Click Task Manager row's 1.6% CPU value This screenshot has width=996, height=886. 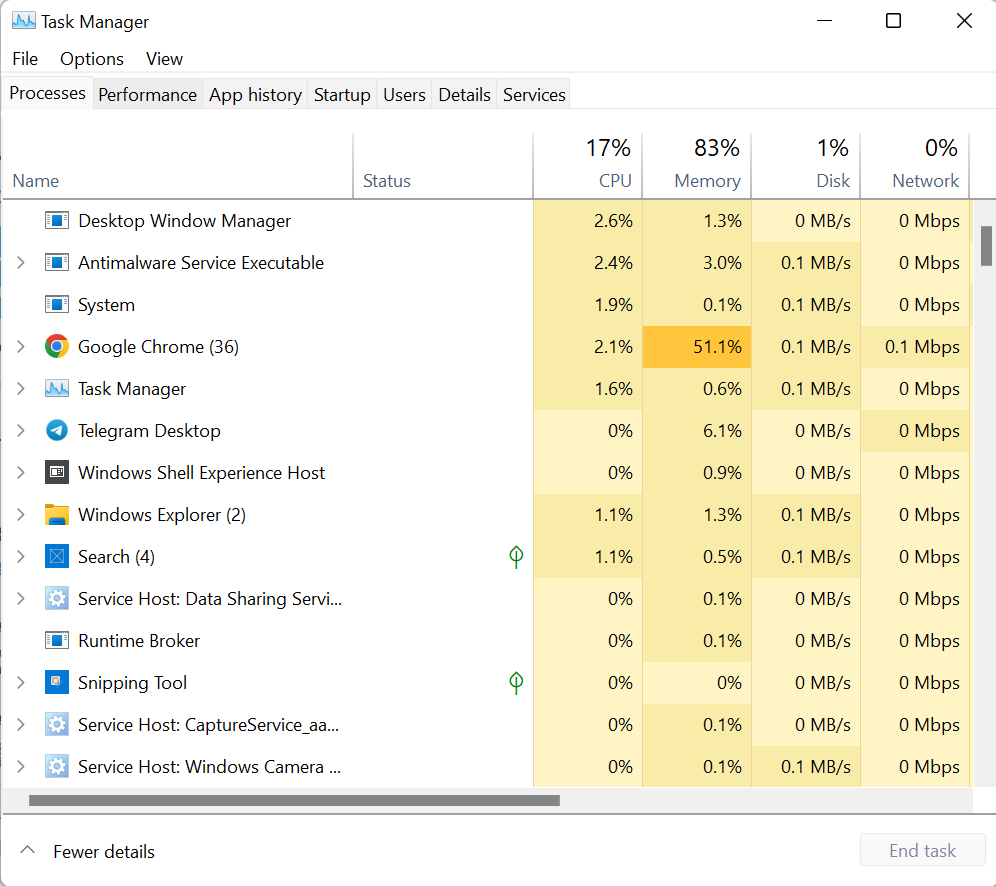click(613, 389)
